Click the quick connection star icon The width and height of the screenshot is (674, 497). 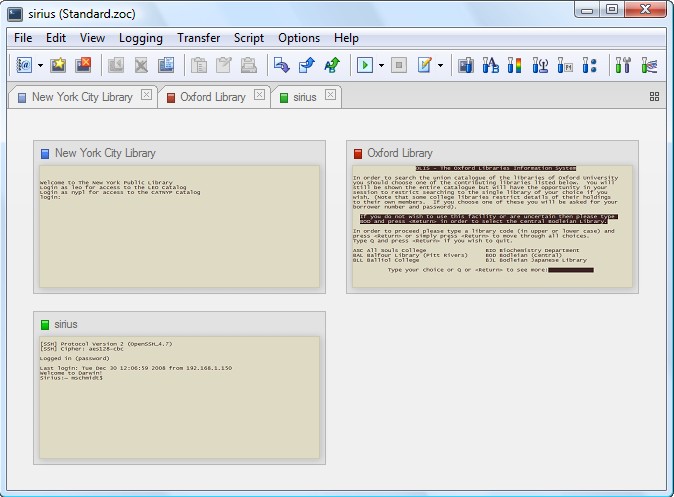58,65
